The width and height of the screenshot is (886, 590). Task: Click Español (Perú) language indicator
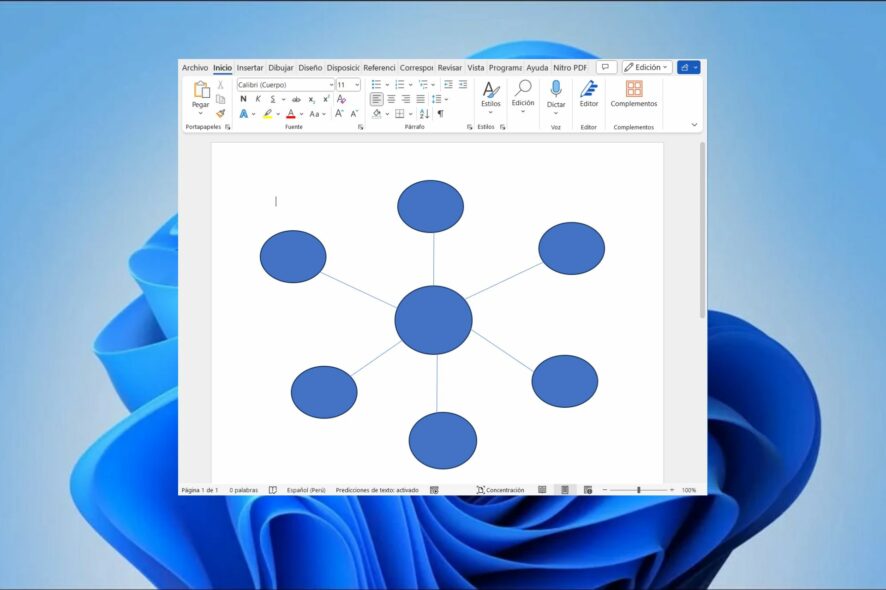pos(306,490)
